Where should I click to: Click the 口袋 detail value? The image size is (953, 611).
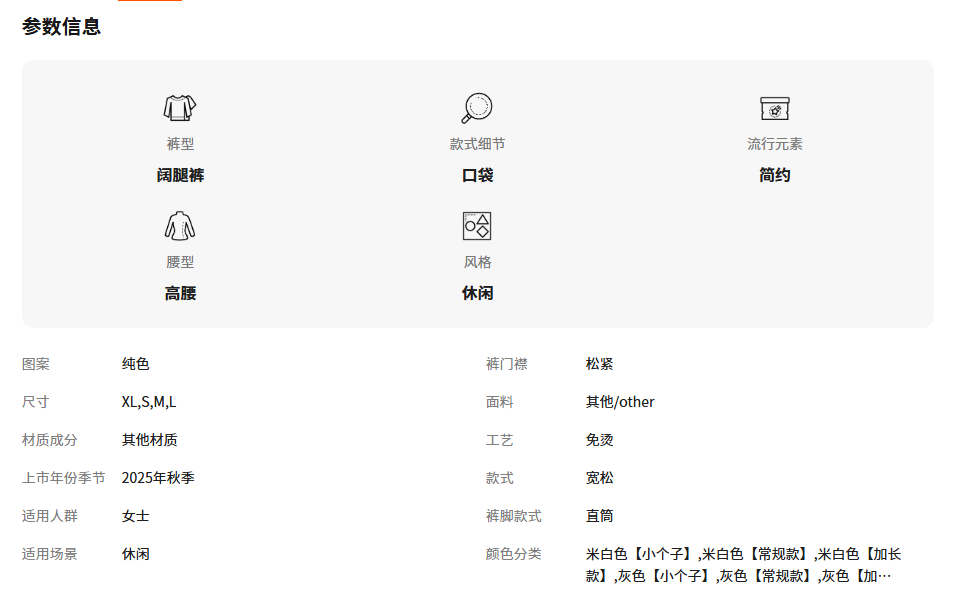tap(477, 175)
